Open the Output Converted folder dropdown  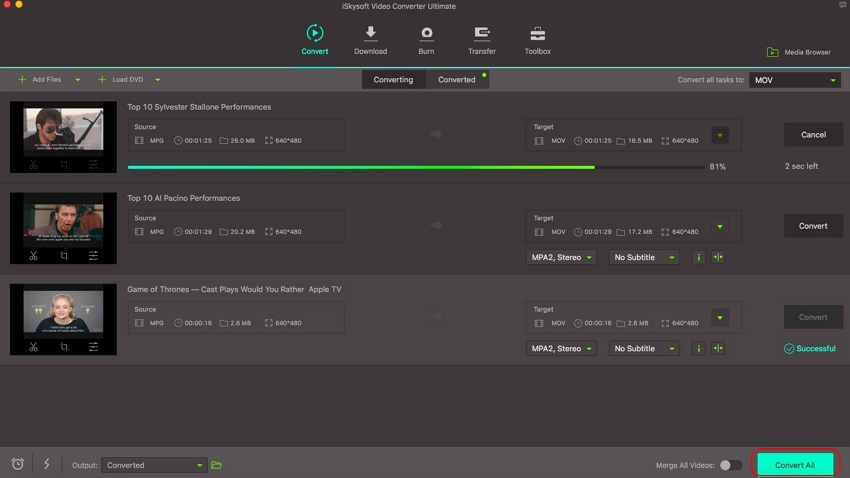[x=154, y=465]
